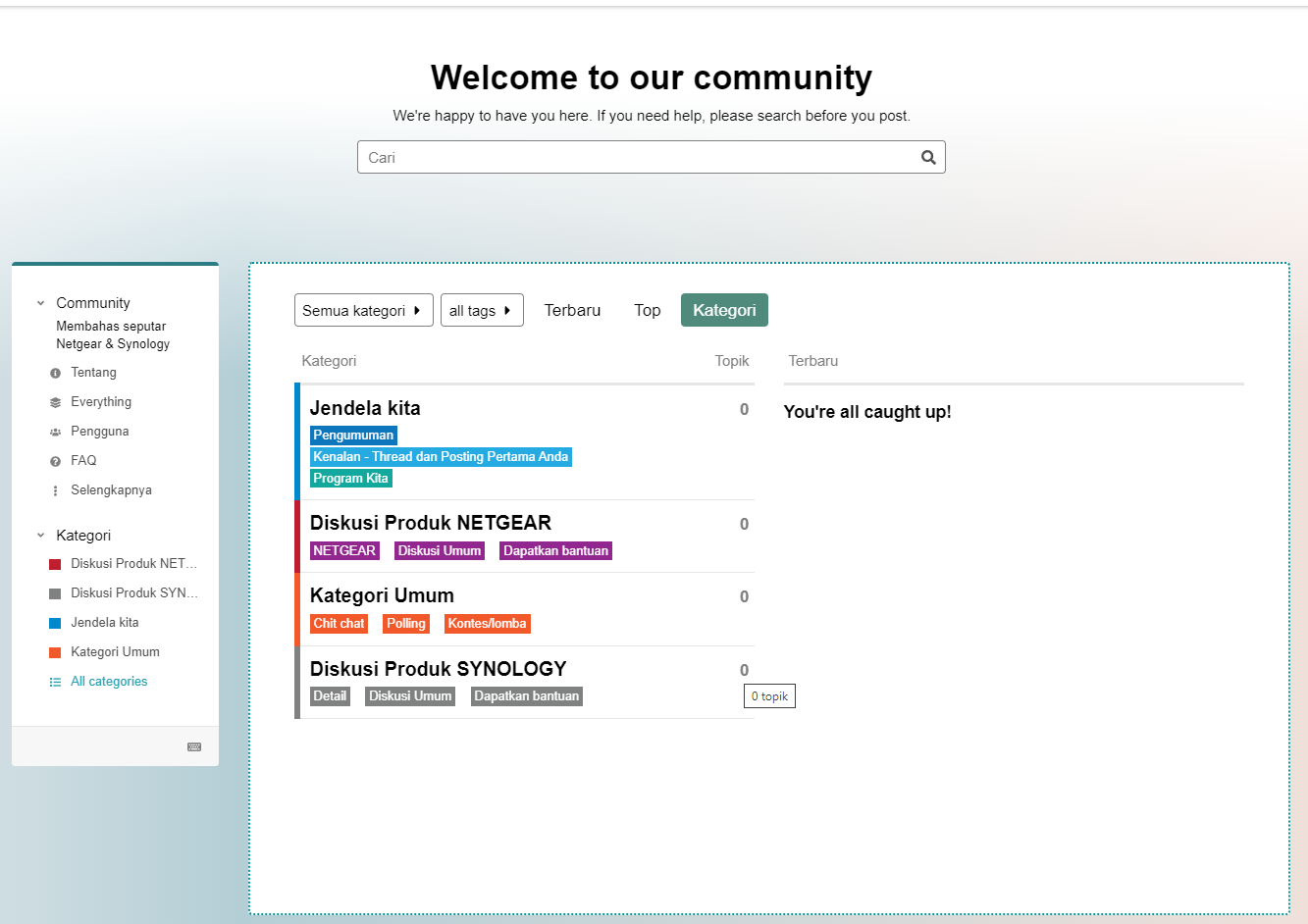
Task: Collapse the Community sidebar section
Action: (x=41, y=303)
